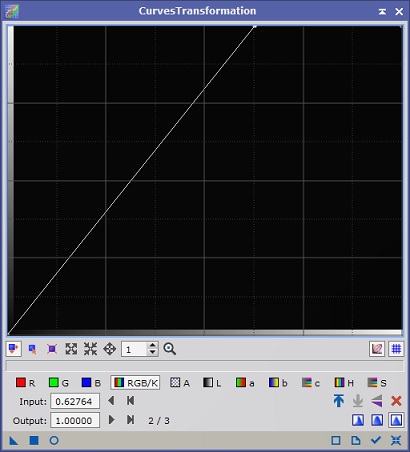Click the CurvesTransformation title bar icon
410x452 pixels.
tap(12, 11)
